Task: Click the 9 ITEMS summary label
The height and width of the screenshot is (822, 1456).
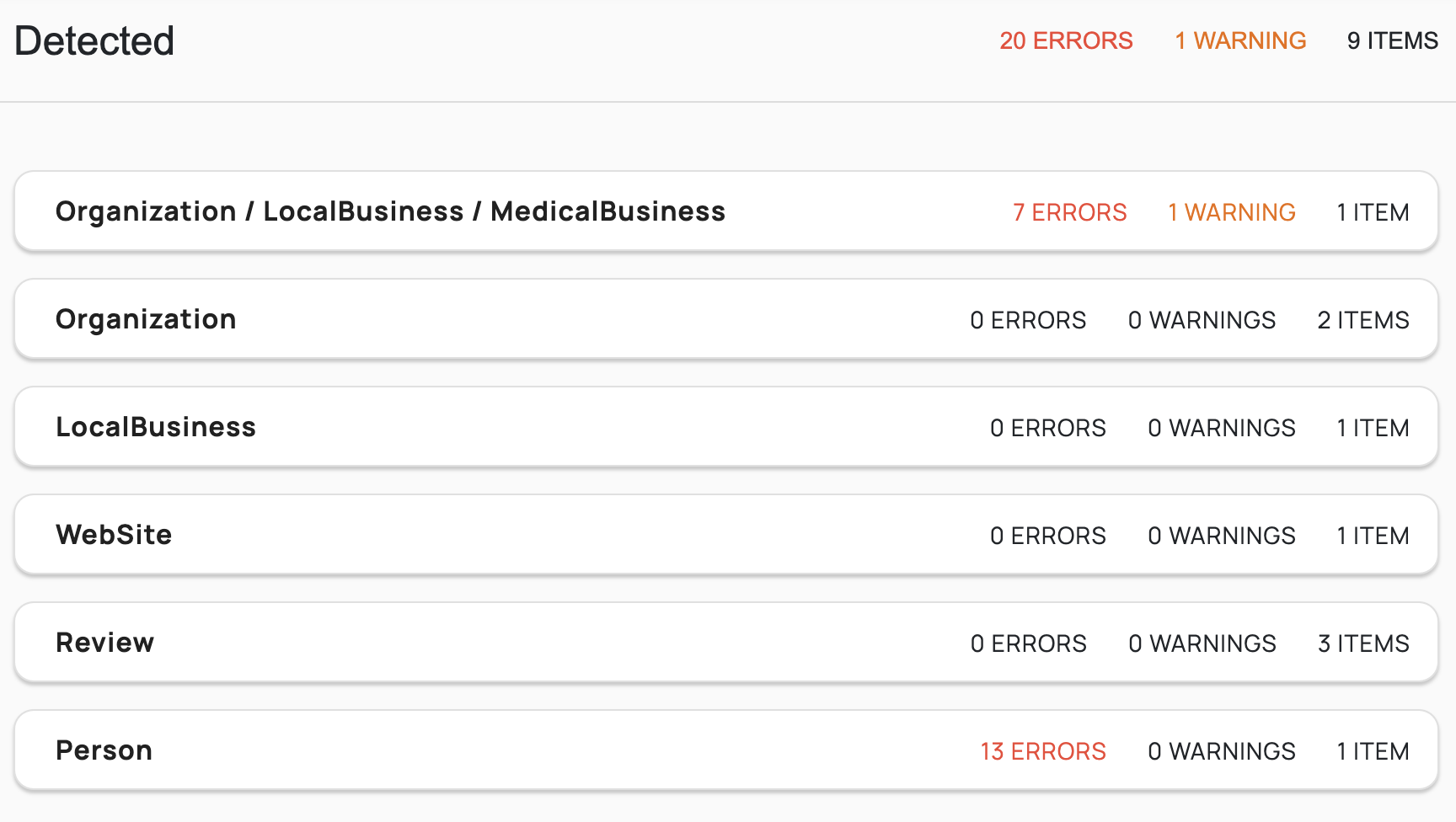Action: 1392,40
